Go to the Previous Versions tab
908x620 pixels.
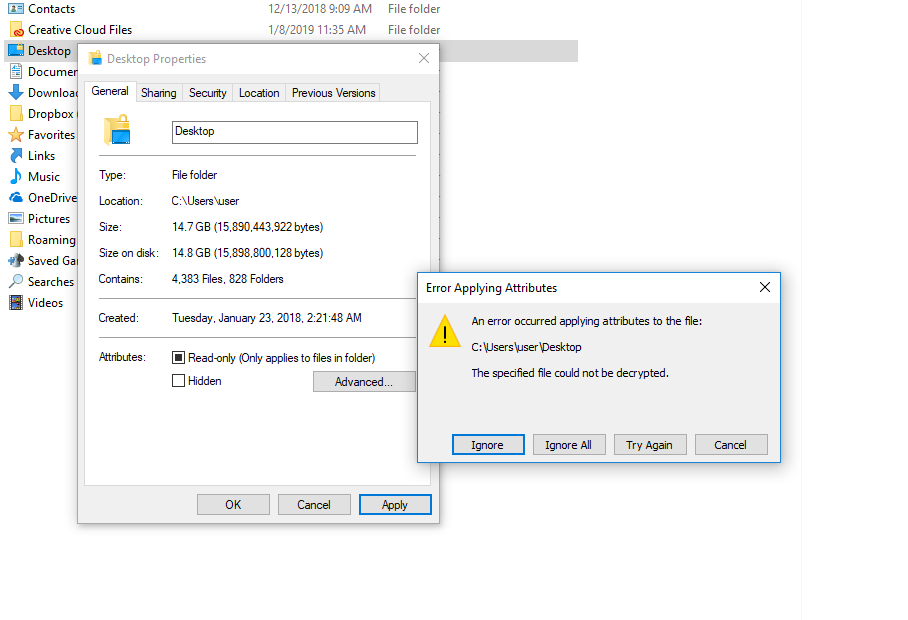click(x=334, y=93)
